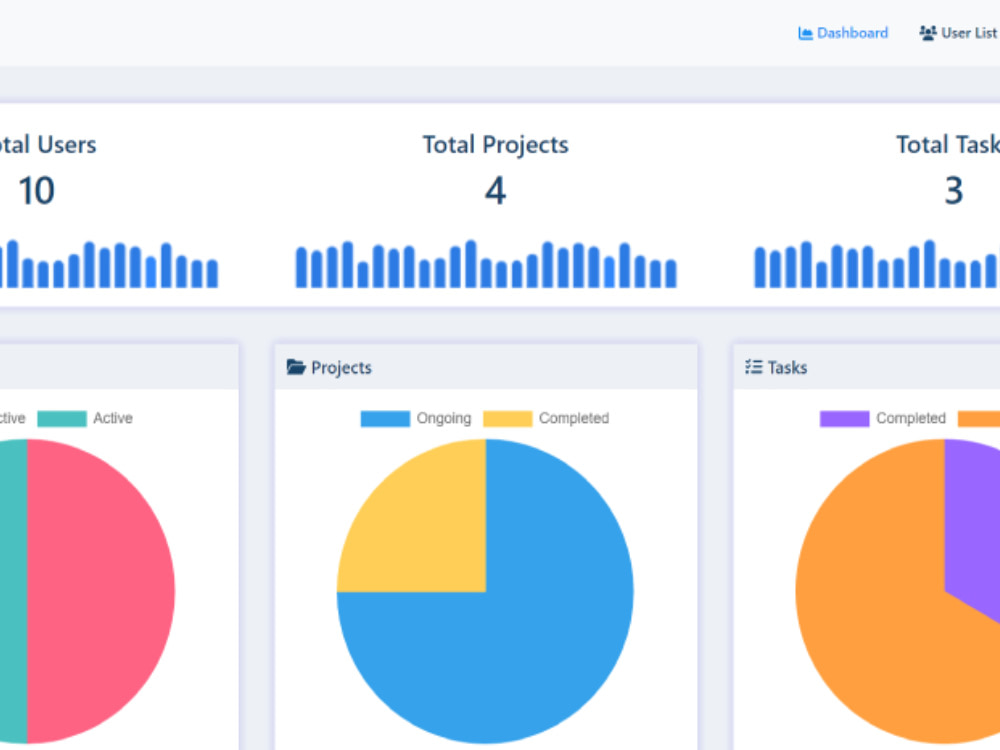Click the Projects folder icon
This screenshot has width=1000, height=750.
tap(296, 367)
